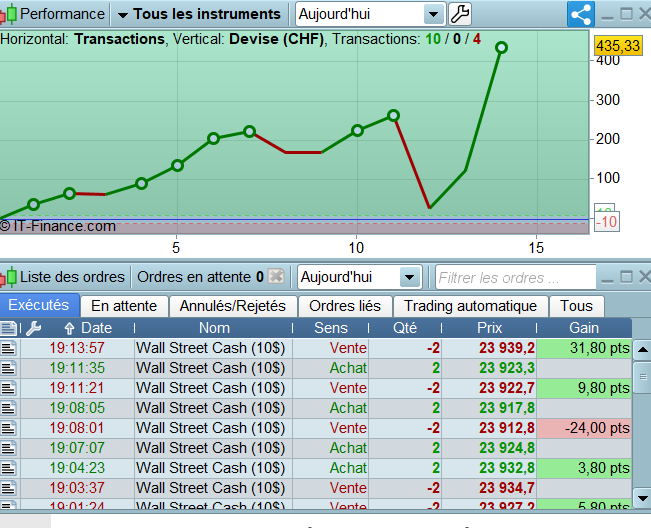Click the Performance panel candlestick icon
The width and height of the screenshot is (651, 528).
coord(8,14)
